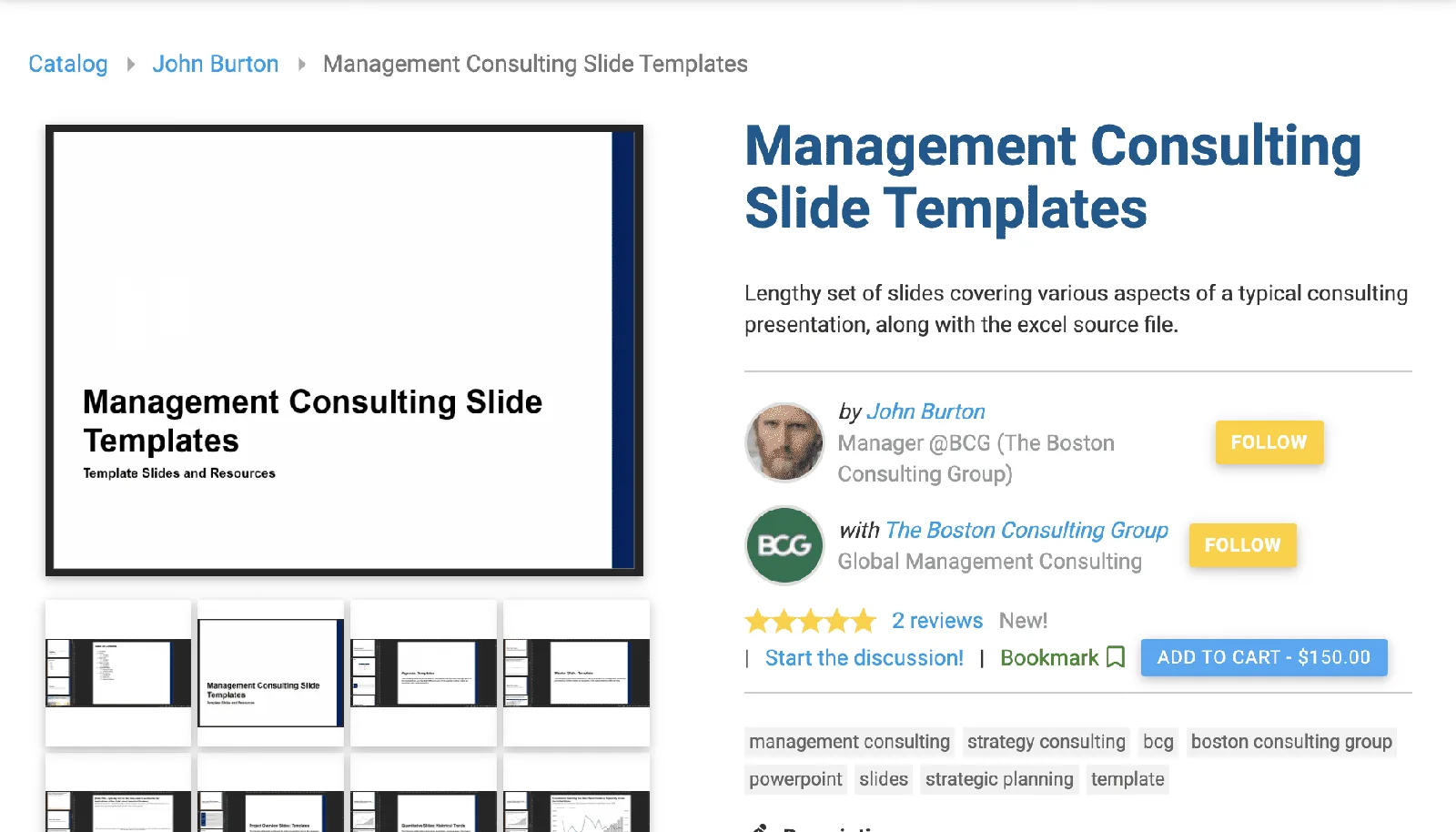
Task: Select the 'bcg' tag
Action: (1158, 742)
